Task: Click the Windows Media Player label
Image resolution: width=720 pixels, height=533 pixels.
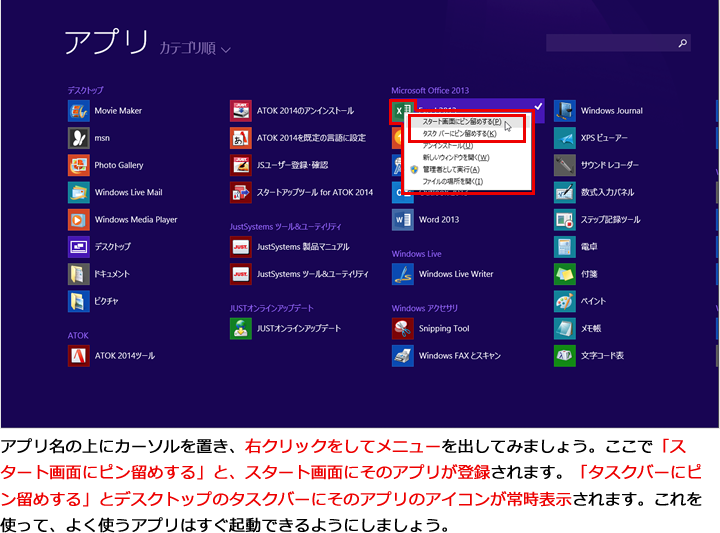Action: [x=136, y=219]
